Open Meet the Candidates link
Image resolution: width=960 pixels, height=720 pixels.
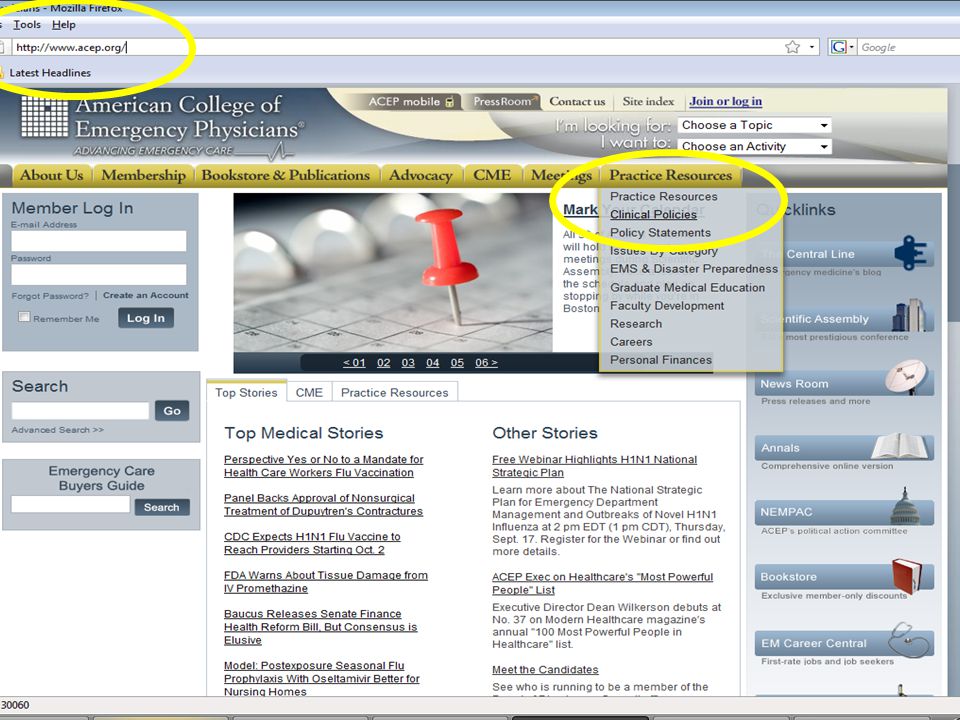pos(546,670)
